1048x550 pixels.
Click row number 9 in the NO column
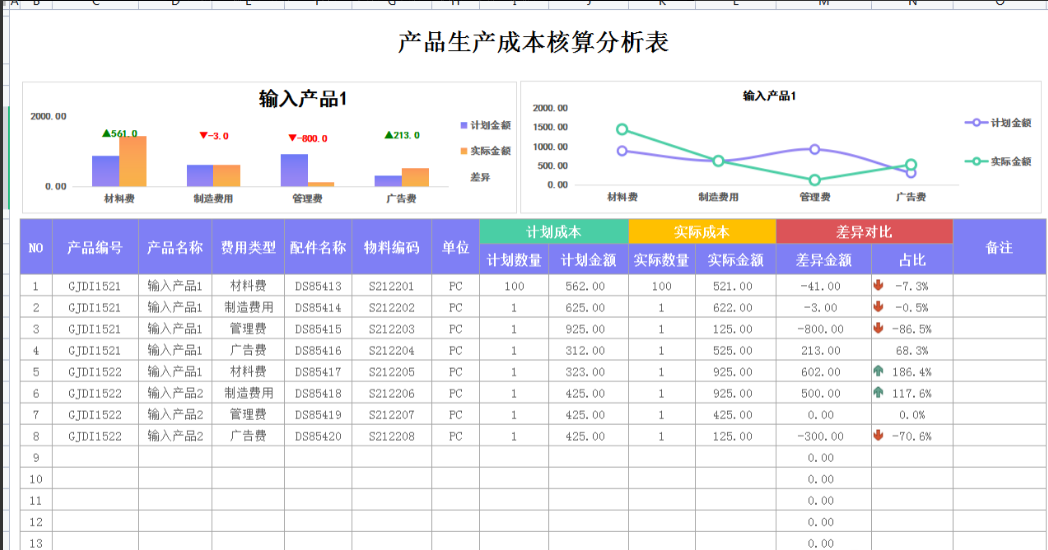[x=36, y=457]
